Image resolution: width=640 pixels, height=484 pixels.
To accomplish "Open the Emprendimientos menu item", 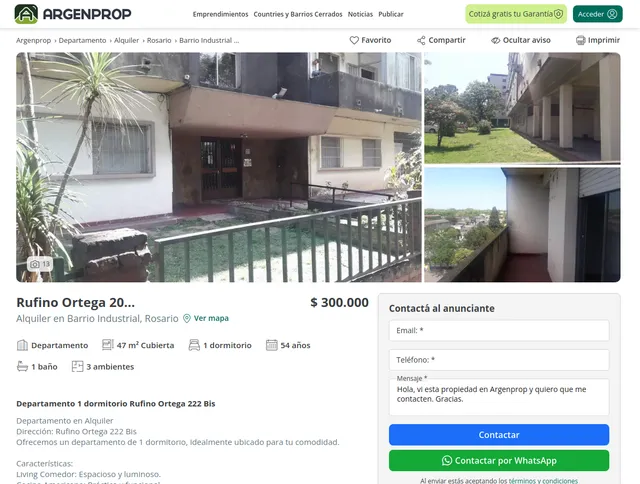I will pyautogui.click(x=220, y=14).
